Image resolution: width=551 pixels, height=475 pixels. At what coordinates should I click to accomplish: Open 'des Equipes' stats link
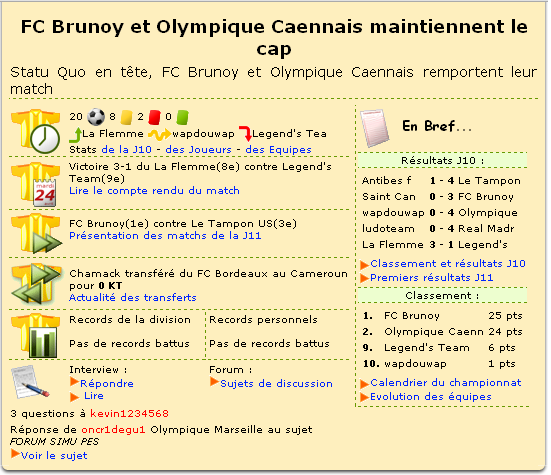[278, 150]
